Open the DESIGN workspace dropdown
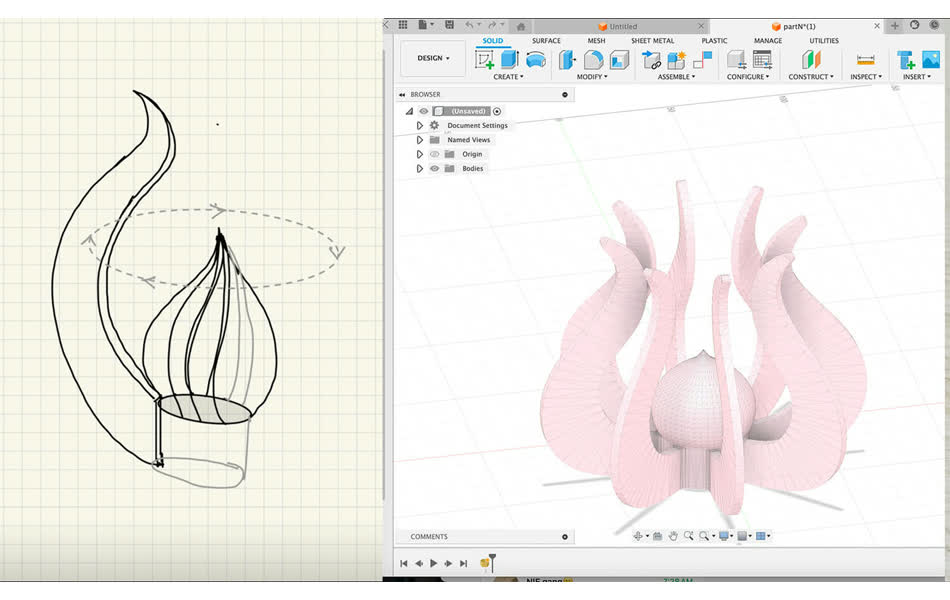This screenshot has height=600, width=950. tap(433, 59)
